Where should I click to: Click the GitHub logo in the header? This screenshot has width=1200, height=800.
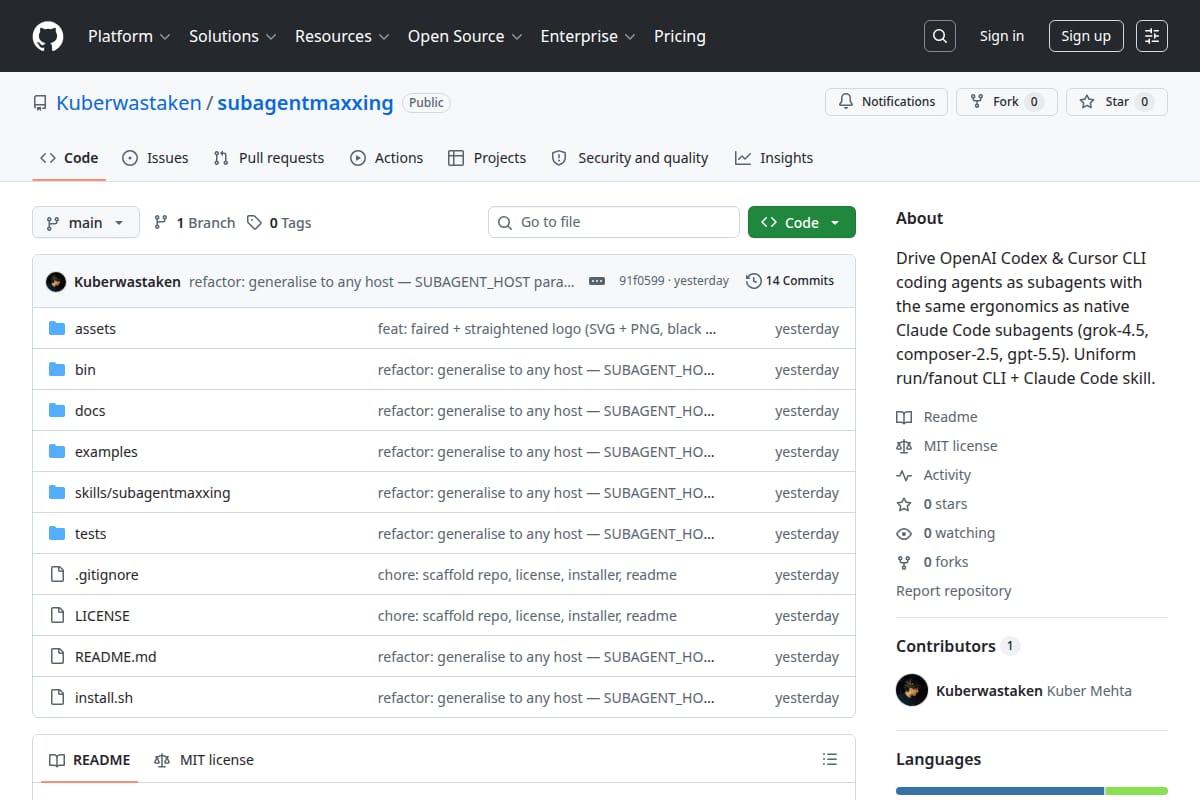click(48, 36)
